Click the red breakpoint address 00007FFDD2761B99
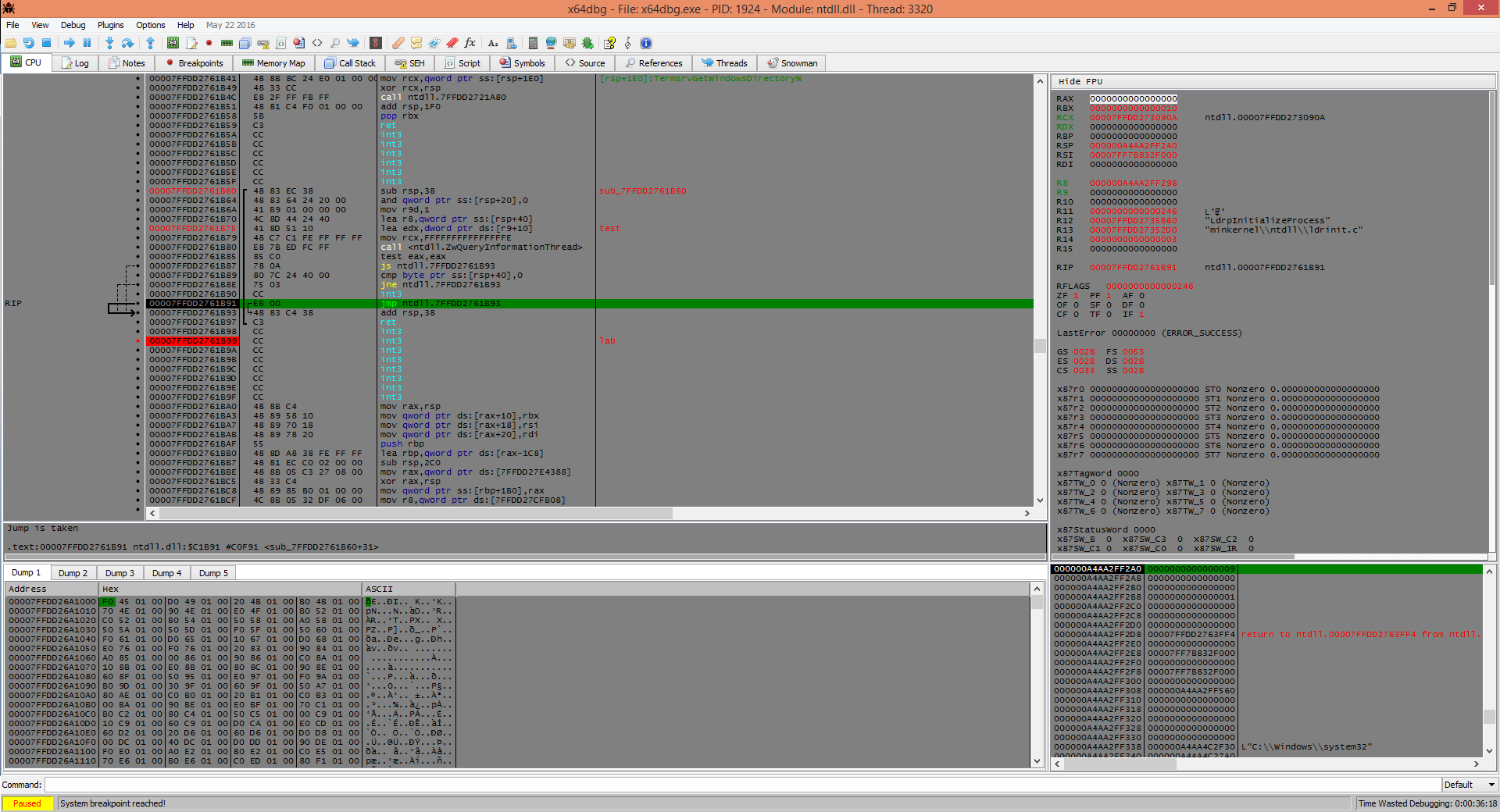1500x812 pixels. 192,341
